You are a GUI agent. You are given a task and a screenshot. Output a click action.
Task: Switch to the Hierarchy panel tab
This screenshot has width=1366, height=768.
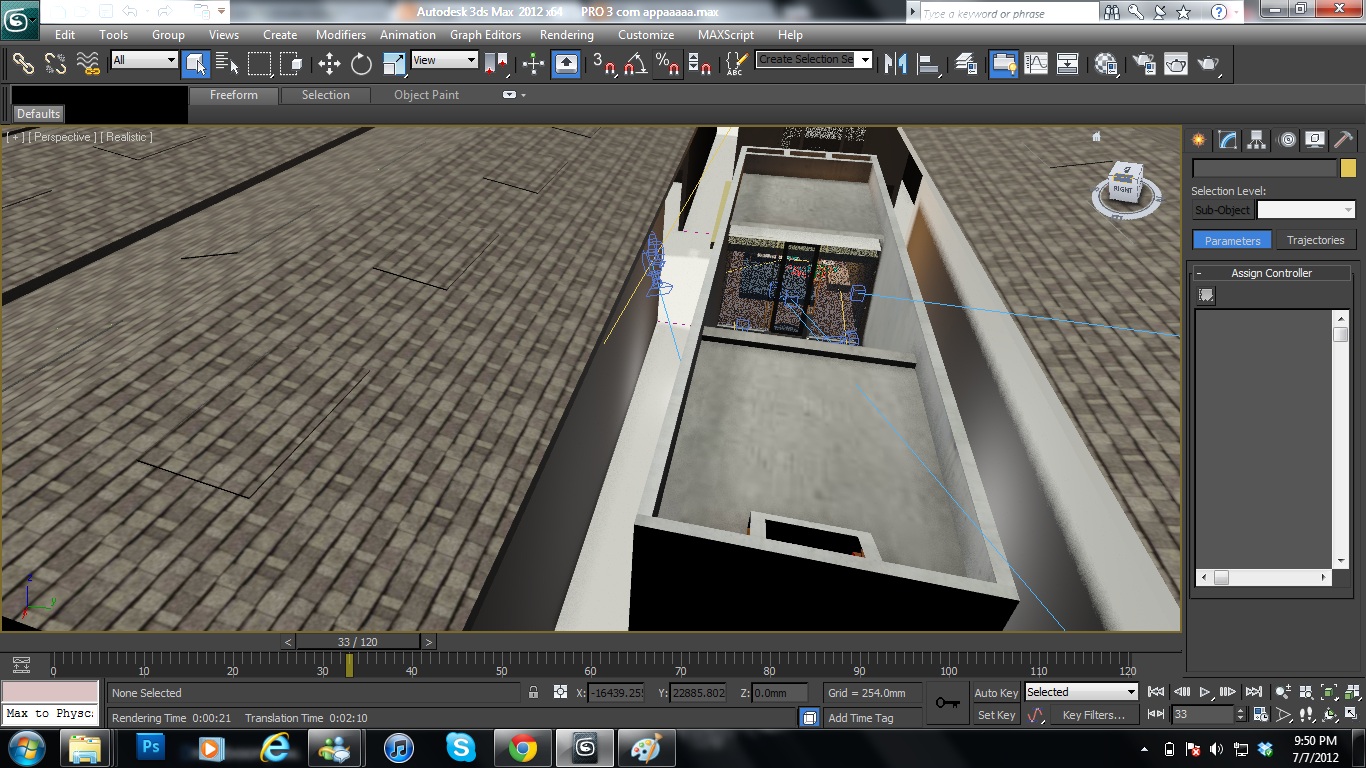click(x=1257, y=140)
